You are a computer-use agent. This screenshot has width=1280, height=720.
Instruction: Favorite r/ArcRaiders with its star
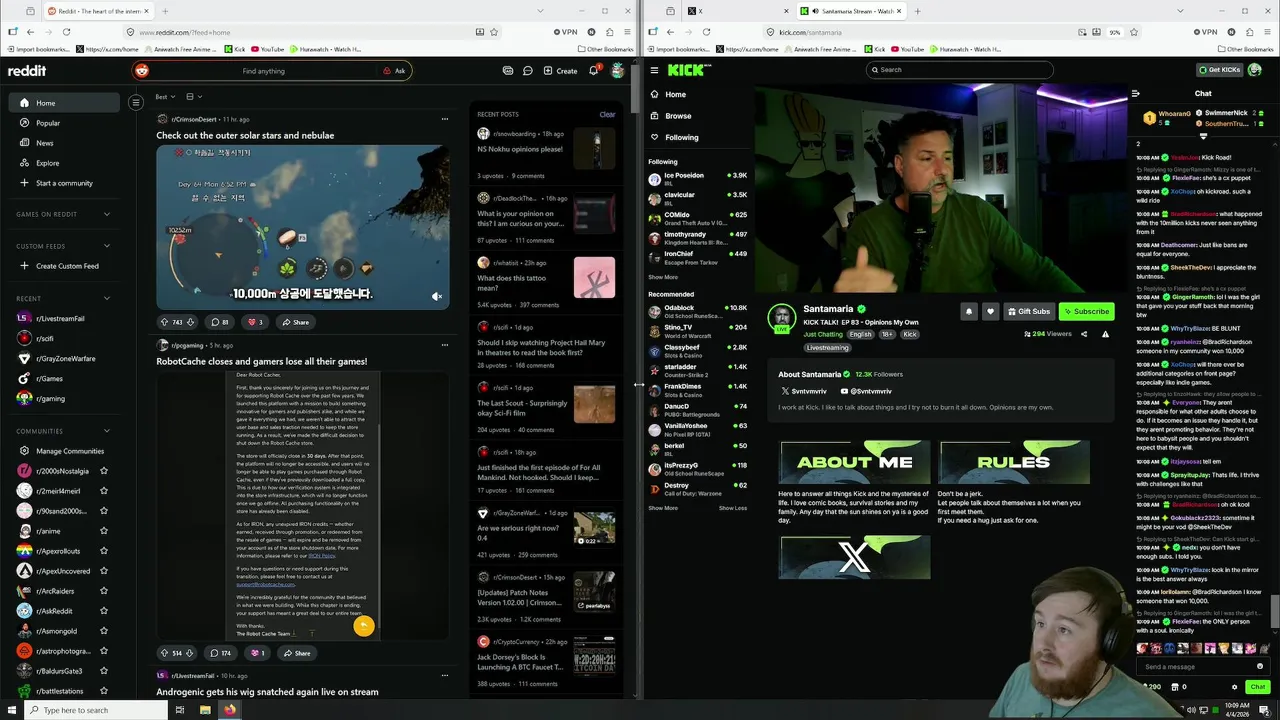click(x=103, y=591)
